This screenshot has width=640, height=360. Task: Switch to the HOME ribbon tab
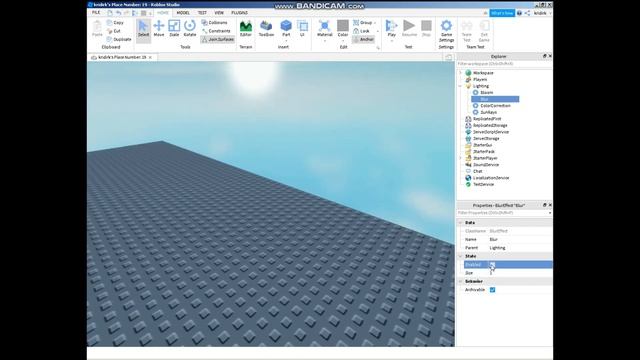coord(163,13)
